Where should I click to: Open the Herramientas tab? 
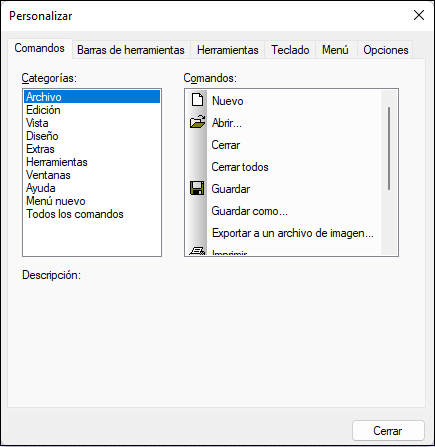coord(228,50)
